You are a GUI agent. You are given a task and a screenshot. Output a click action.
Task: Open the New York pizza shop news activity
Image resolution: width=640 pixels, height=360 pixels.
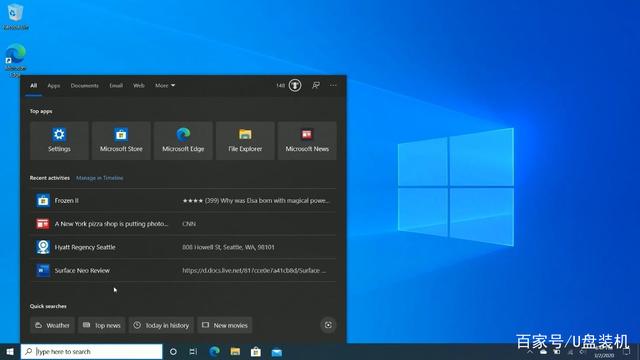click(183, 224)
